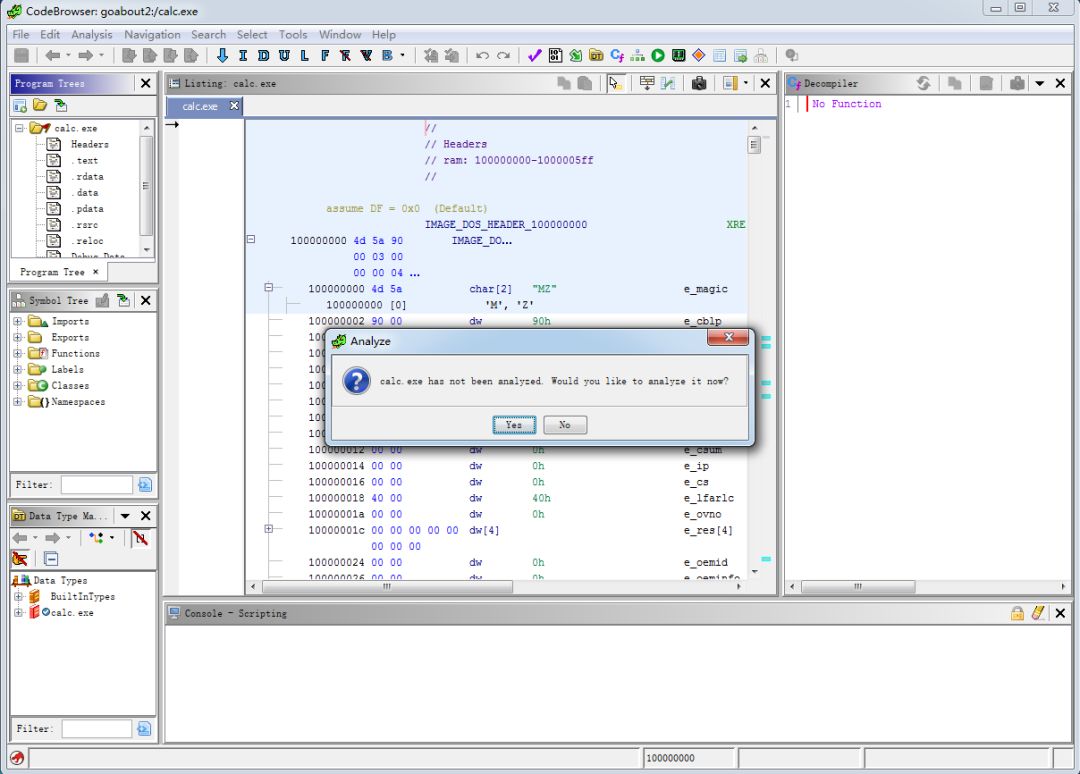Click the Redo toolbar icon
This screenshot has height=774, width=1080.
click(503, 56)
